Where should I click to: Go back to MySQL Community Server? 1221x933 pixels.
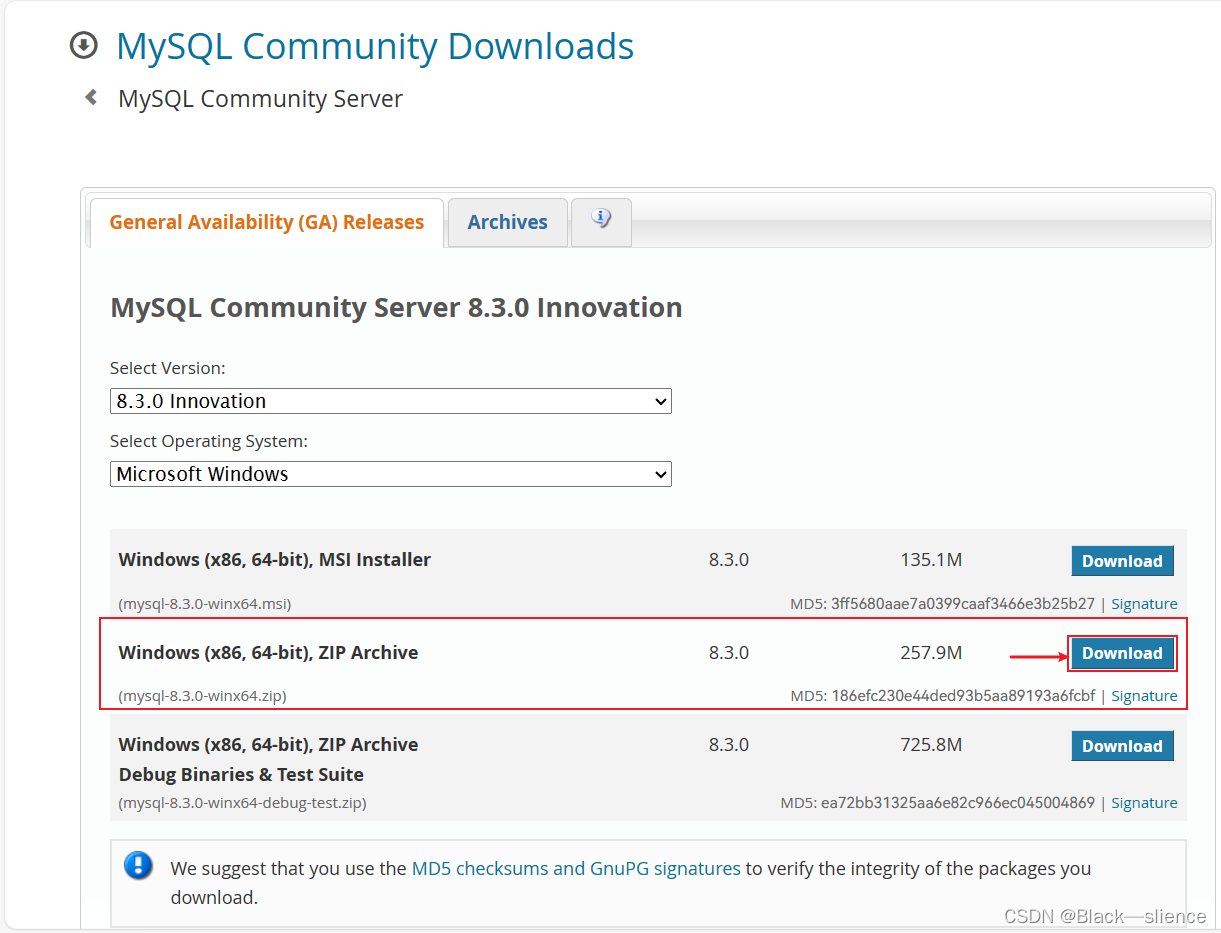[x=260, y=99]
